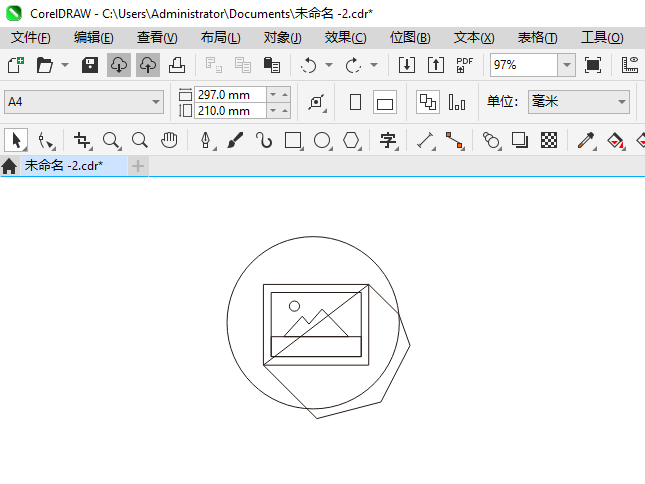Open the 布局(L) menu
The image size is (645, 484).
tap(220, 37)
